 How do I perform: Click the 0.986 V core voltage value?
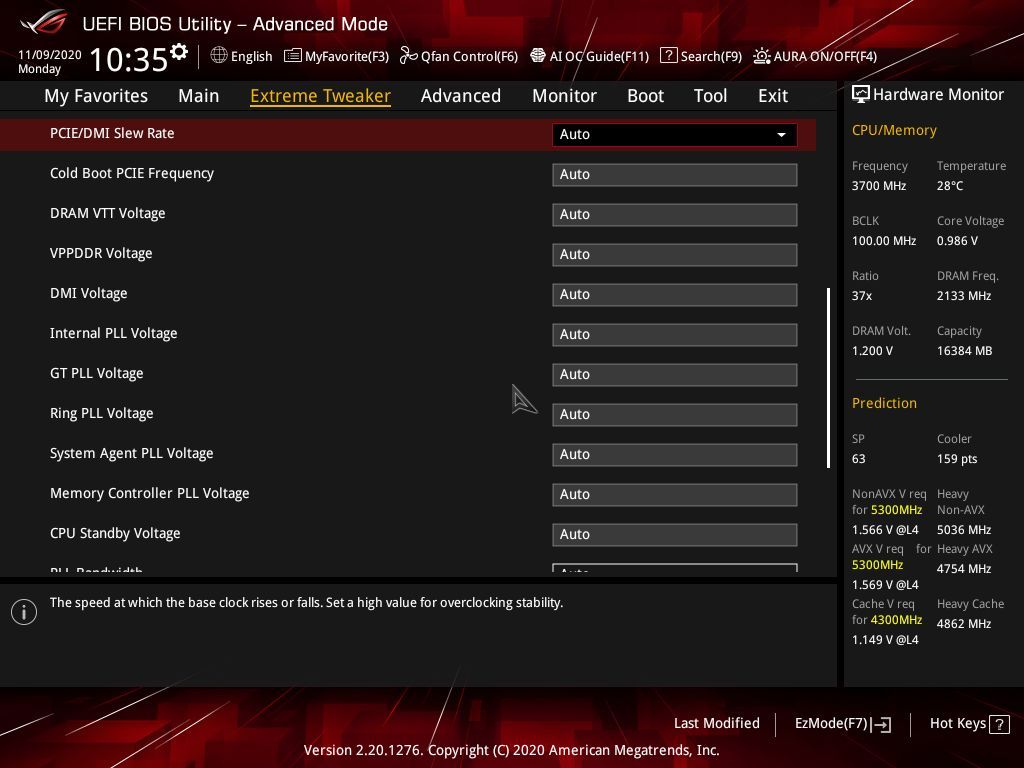point(957,241)
